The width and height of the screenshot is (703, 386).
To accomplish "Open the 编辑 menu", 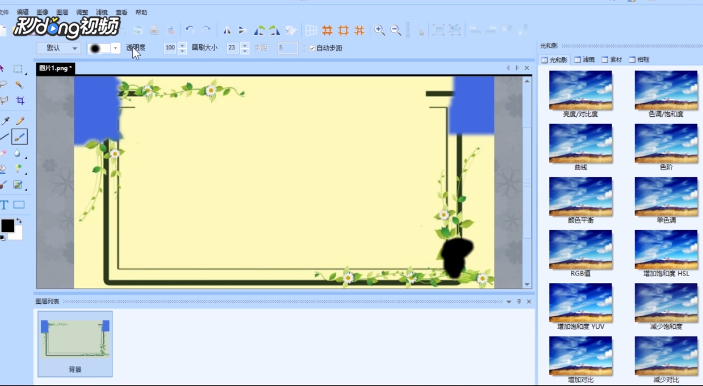I will pyautogui.click(x=22, y=12).
